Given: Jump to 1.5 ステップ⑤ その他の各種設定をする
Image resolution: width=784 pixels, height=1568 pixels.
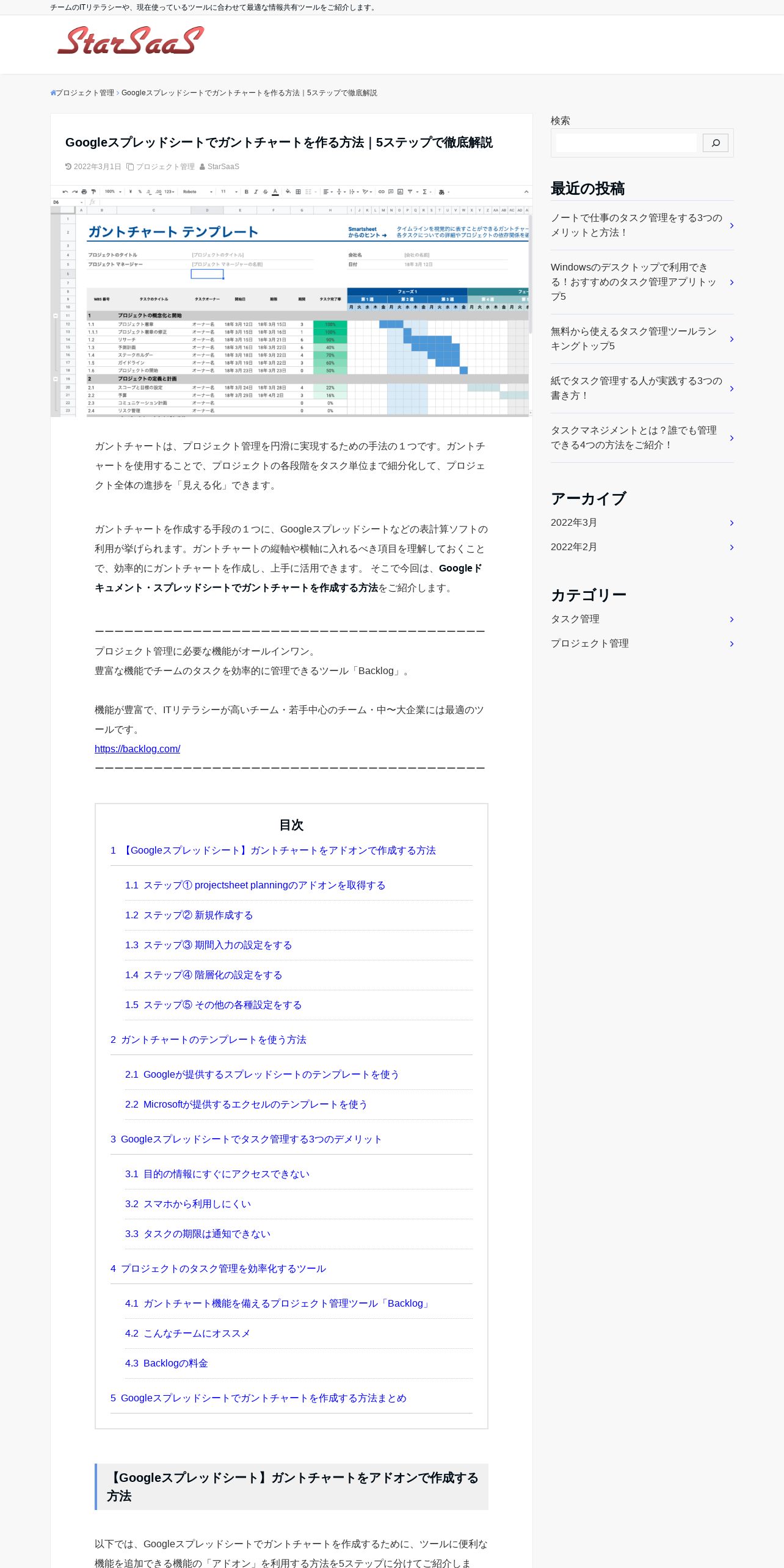Looking at the screenshot, I should pos(213,1005).
